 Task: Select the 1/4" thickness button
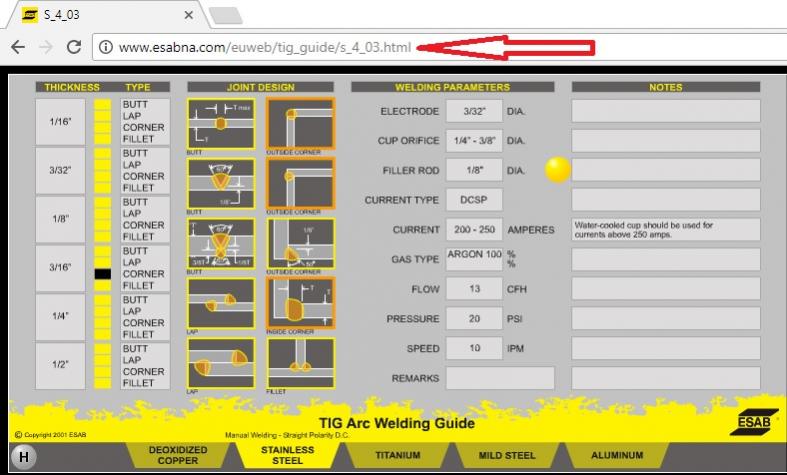[x=60, y=316]
